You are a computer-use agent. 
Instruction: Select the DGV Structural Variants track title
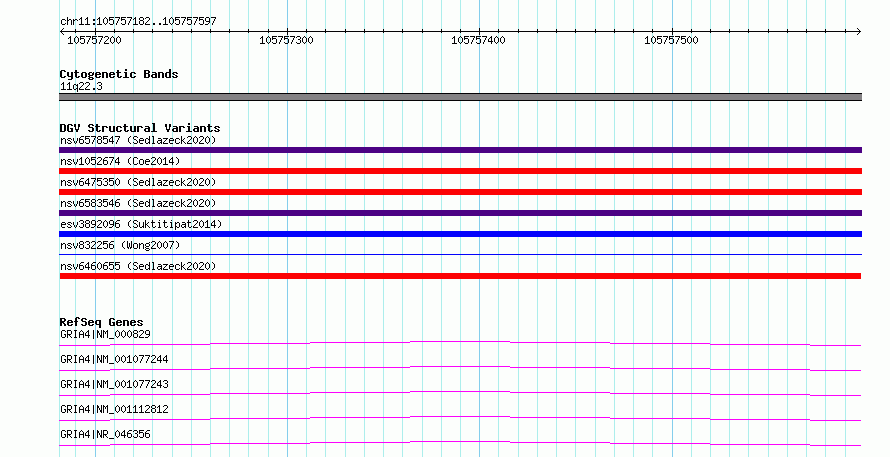140,128
